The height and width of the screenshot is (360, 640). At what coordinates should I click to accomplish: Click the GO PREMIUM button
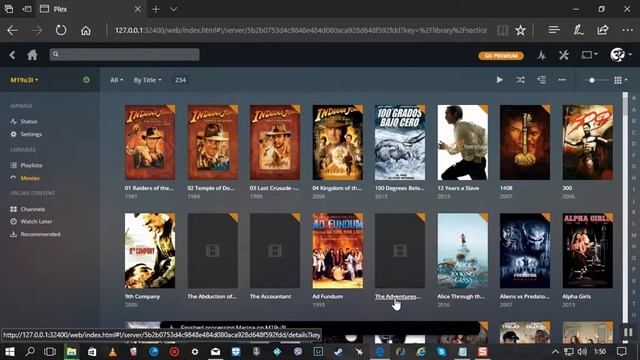[501, 56]
